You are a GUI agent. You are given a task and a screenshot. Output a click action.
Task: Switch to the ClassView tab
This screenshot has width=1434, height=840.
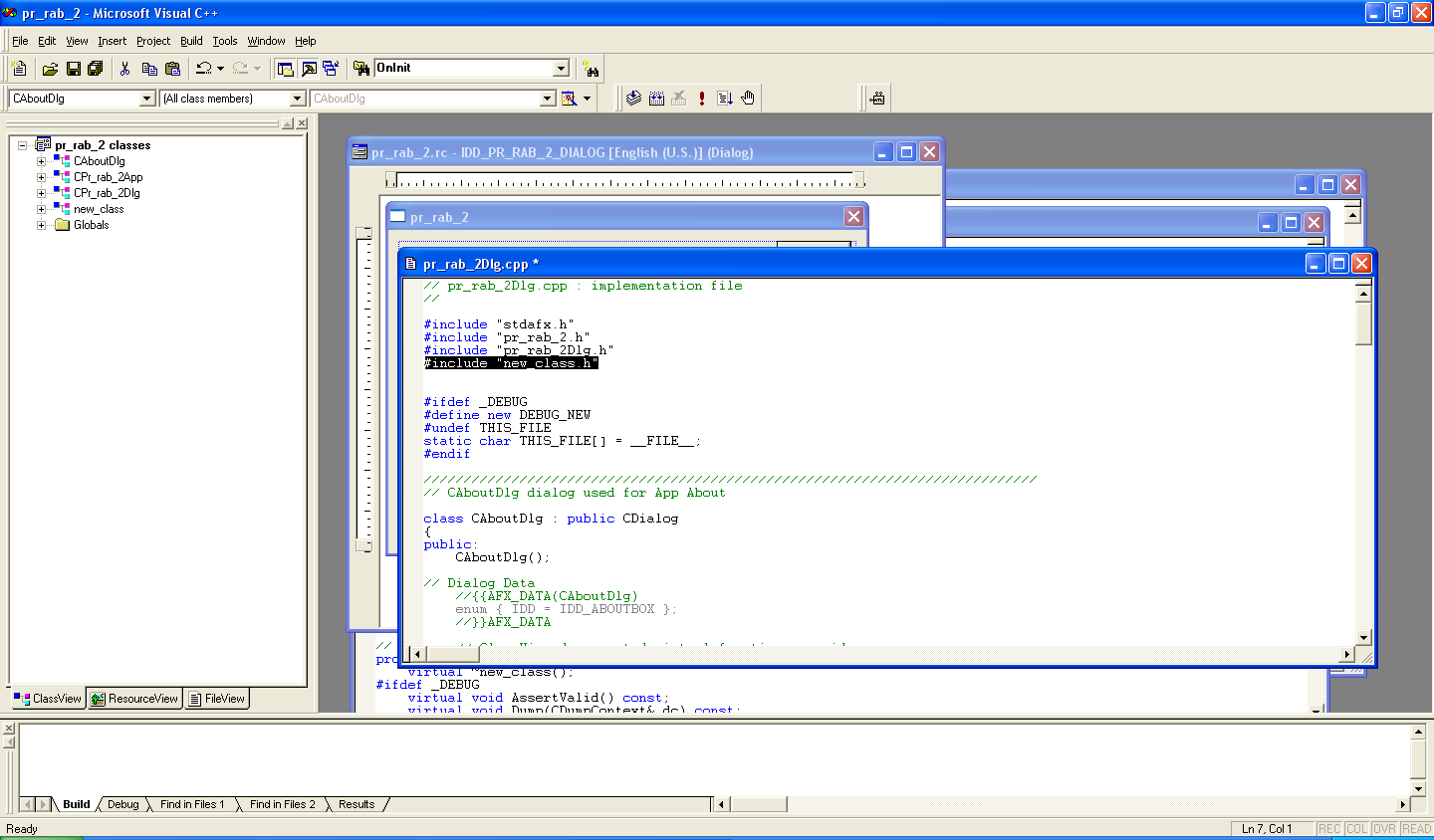(x=48, y=699)
